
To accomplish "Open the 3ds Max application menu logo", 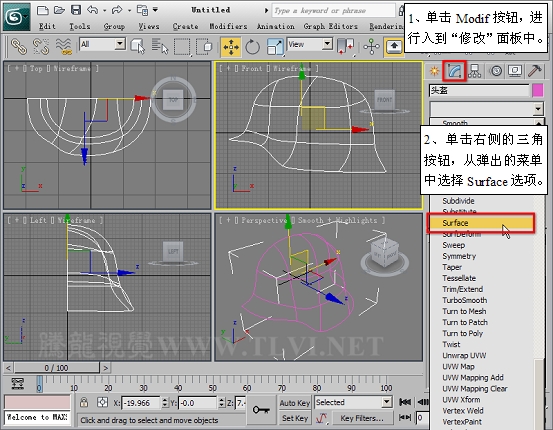I will click(16, 17).
